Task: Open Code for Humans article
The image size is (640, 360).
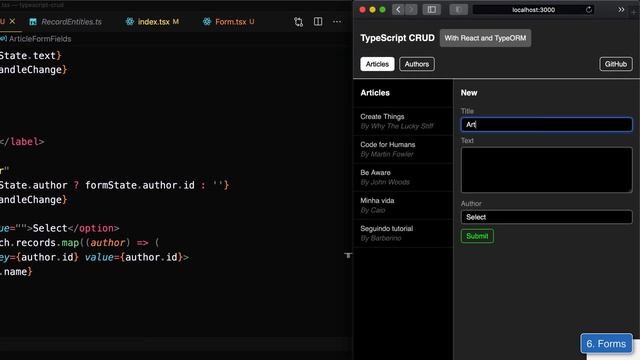Action: (x=403, y=149)
